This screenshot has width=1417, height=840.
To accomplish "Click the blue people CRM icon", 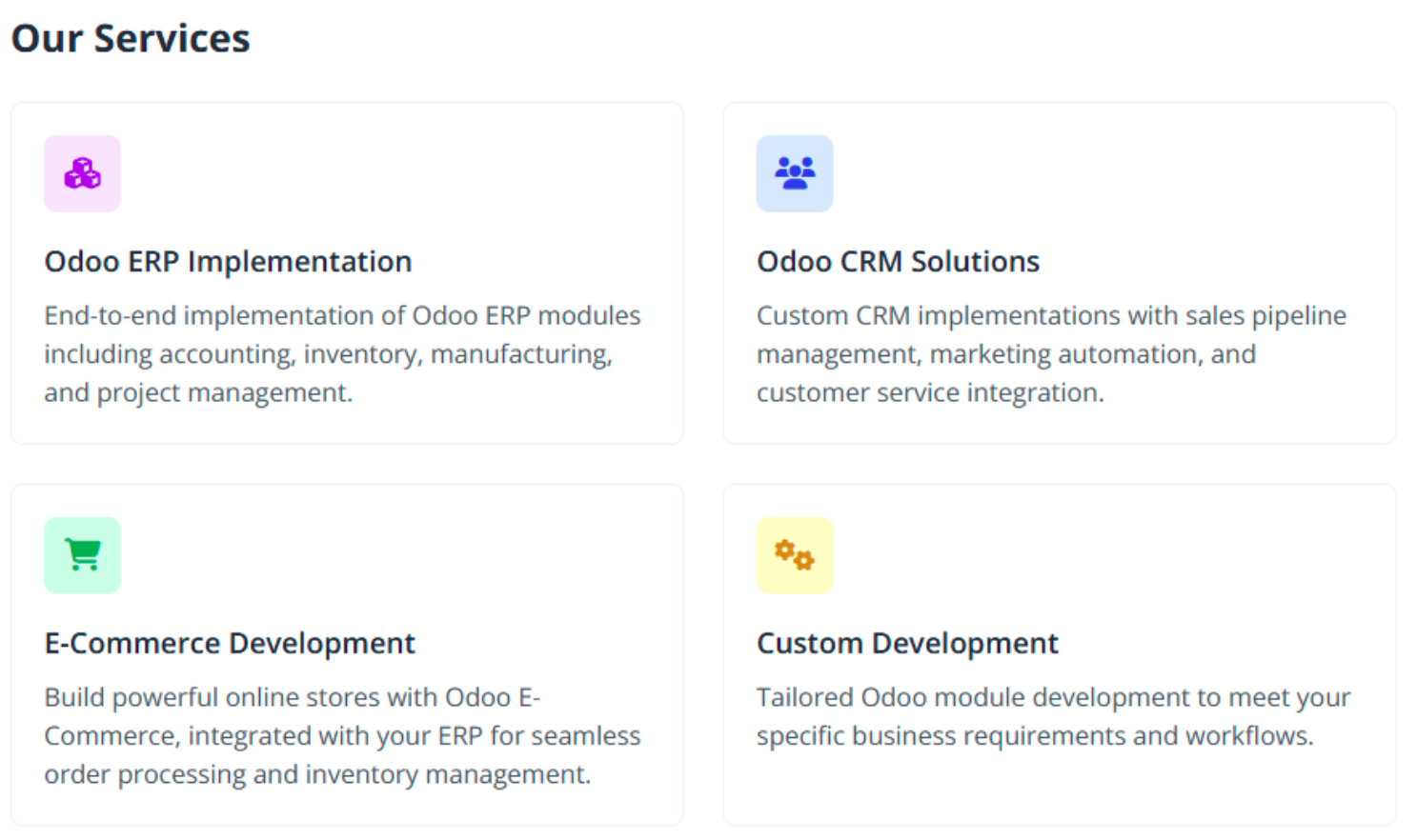I will pos(795,173).
